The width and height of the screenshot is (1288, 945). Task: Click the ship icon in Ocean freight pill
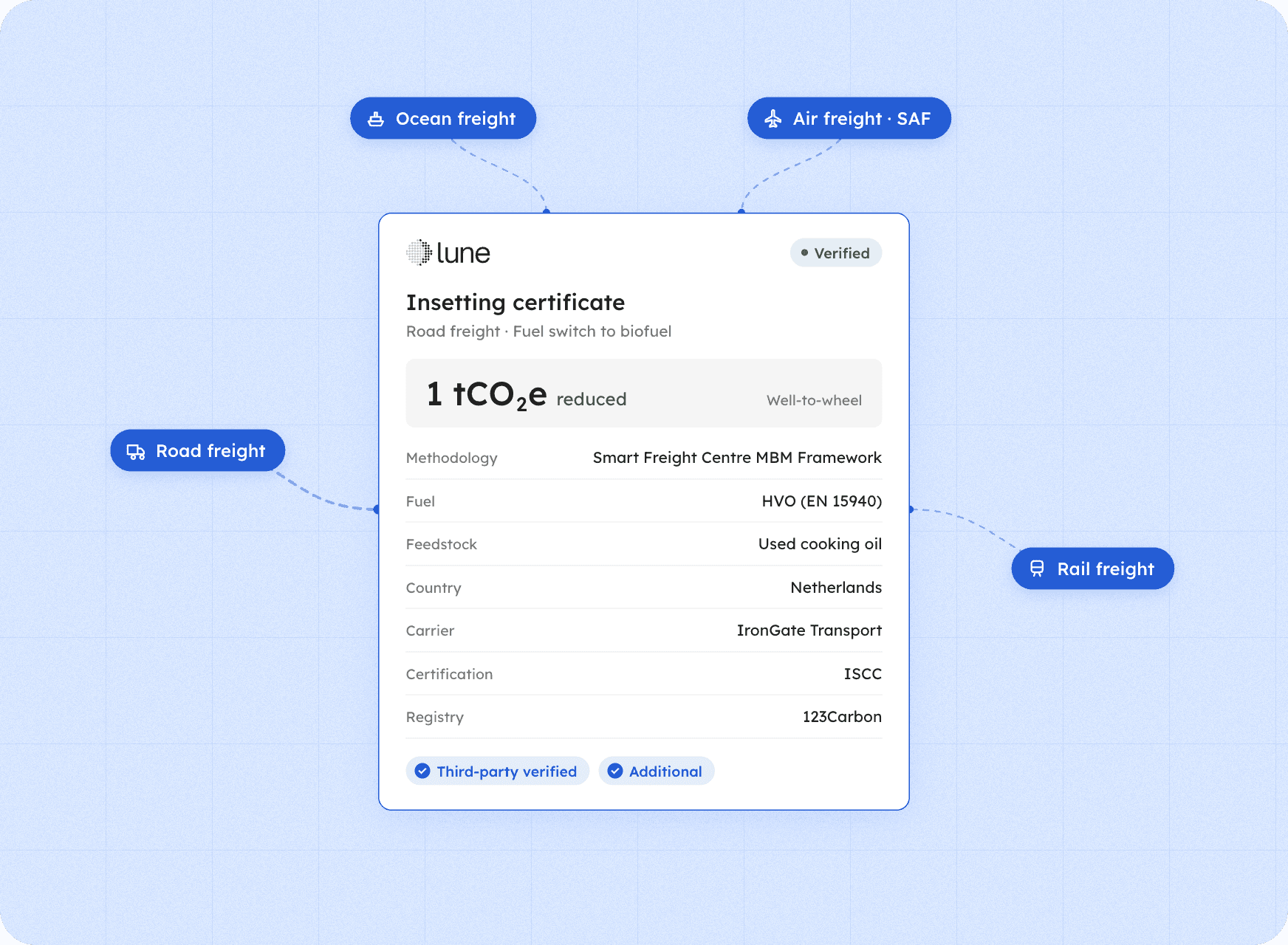click(x=376, y=119)
